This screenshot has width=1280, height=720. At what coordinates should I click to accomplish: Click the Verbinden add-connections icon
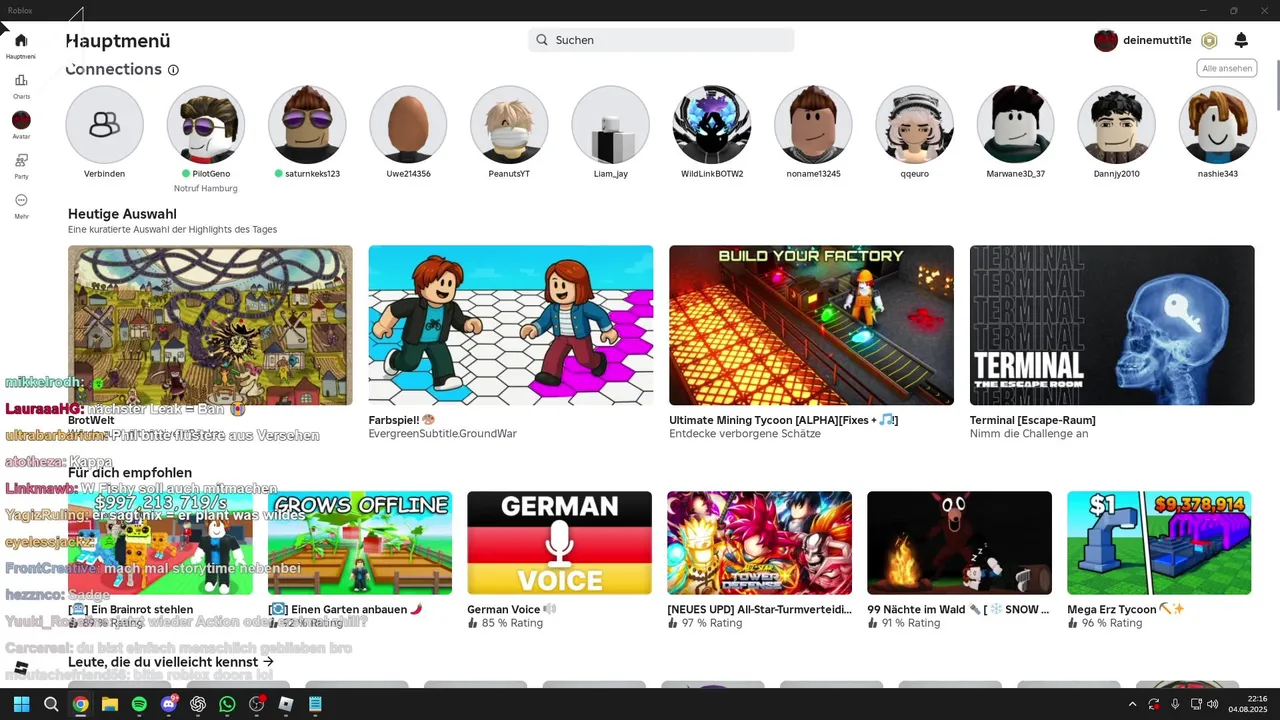coord(105,124)
